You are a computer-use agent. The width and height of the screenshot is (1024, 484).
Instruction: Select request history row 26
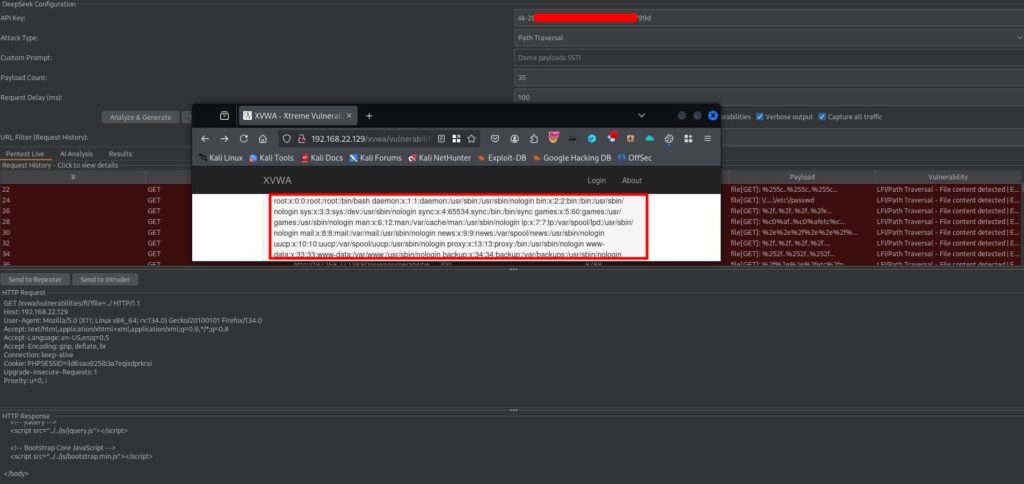point(511,211)
